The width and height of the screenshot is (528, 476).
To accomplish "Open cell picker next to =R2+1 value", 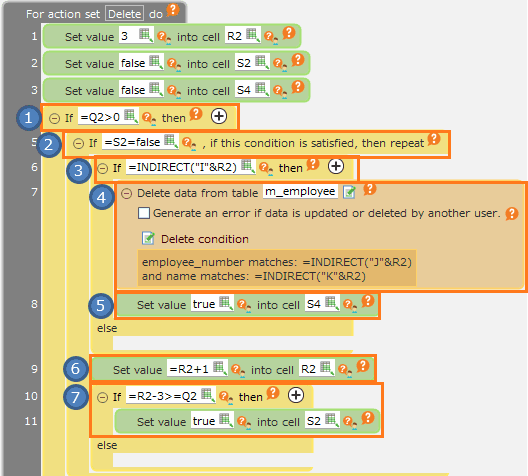I will pos(220,368).
